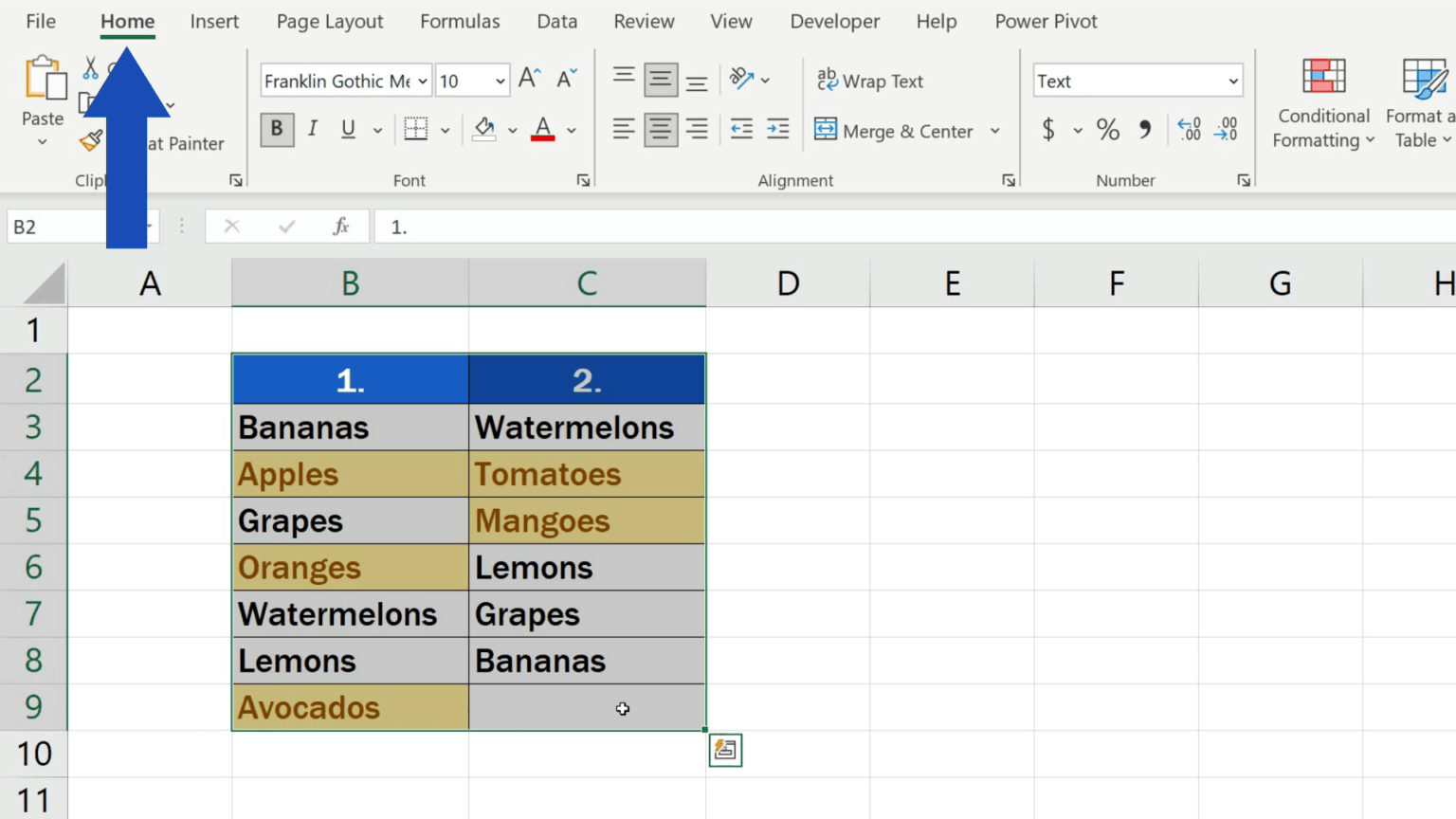This screenshot has width=1456, height=819.
Task: Open the Merge and Center dropdown arrow
Action: (994, 131)
